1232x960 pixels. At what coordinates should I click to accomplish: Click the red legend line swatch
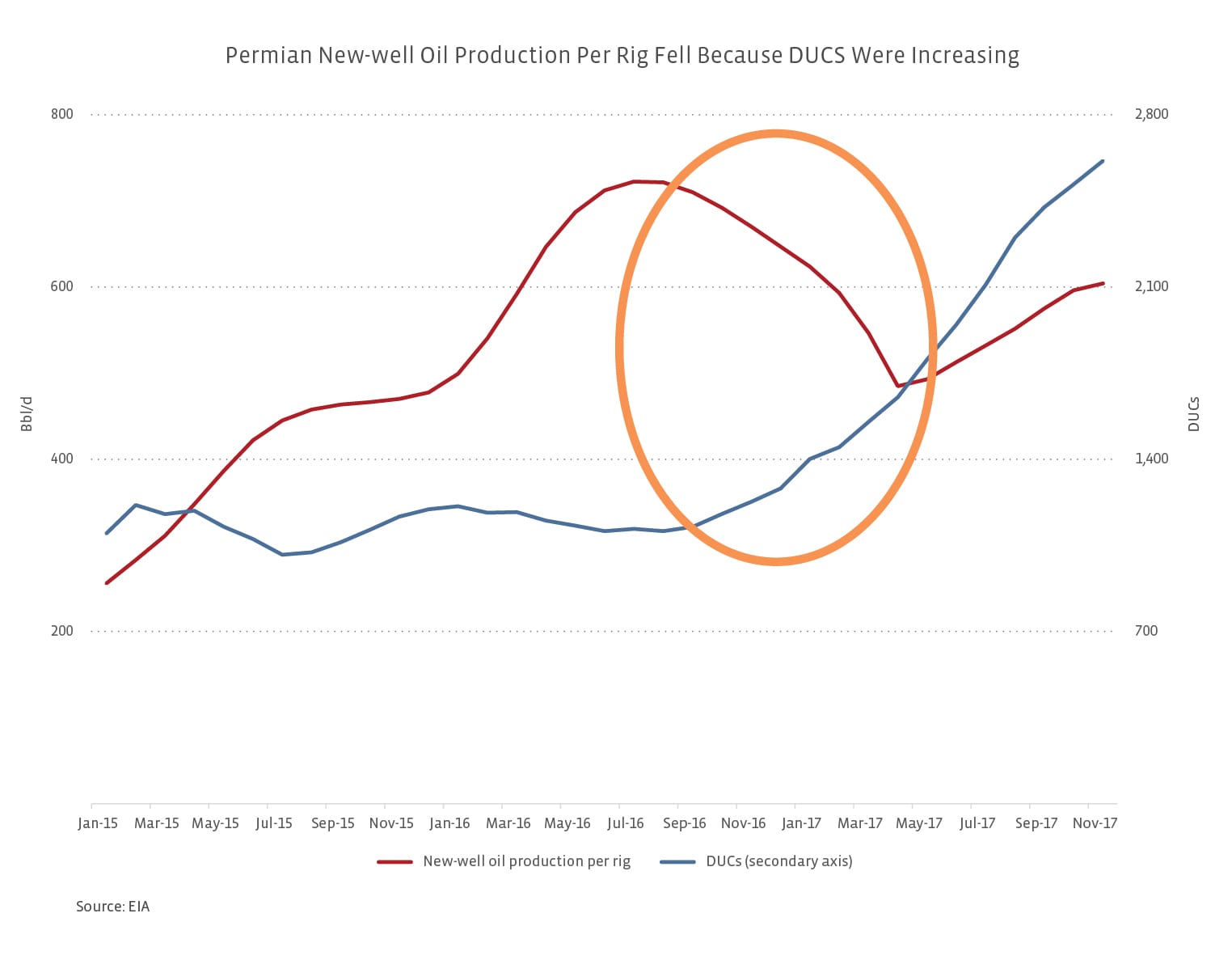pos(394,862)
